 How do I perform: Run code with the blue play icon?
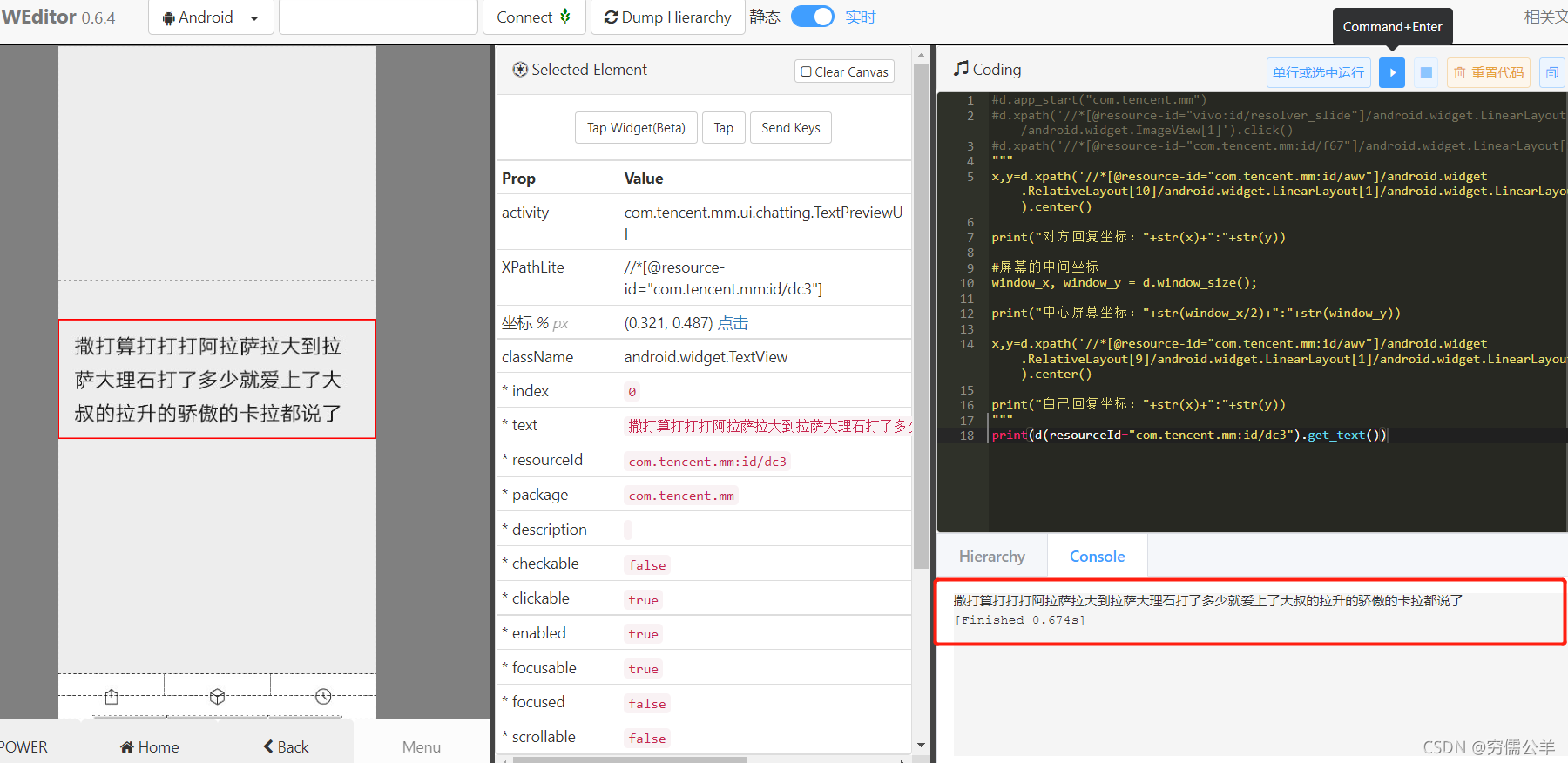coord(1392,72)
